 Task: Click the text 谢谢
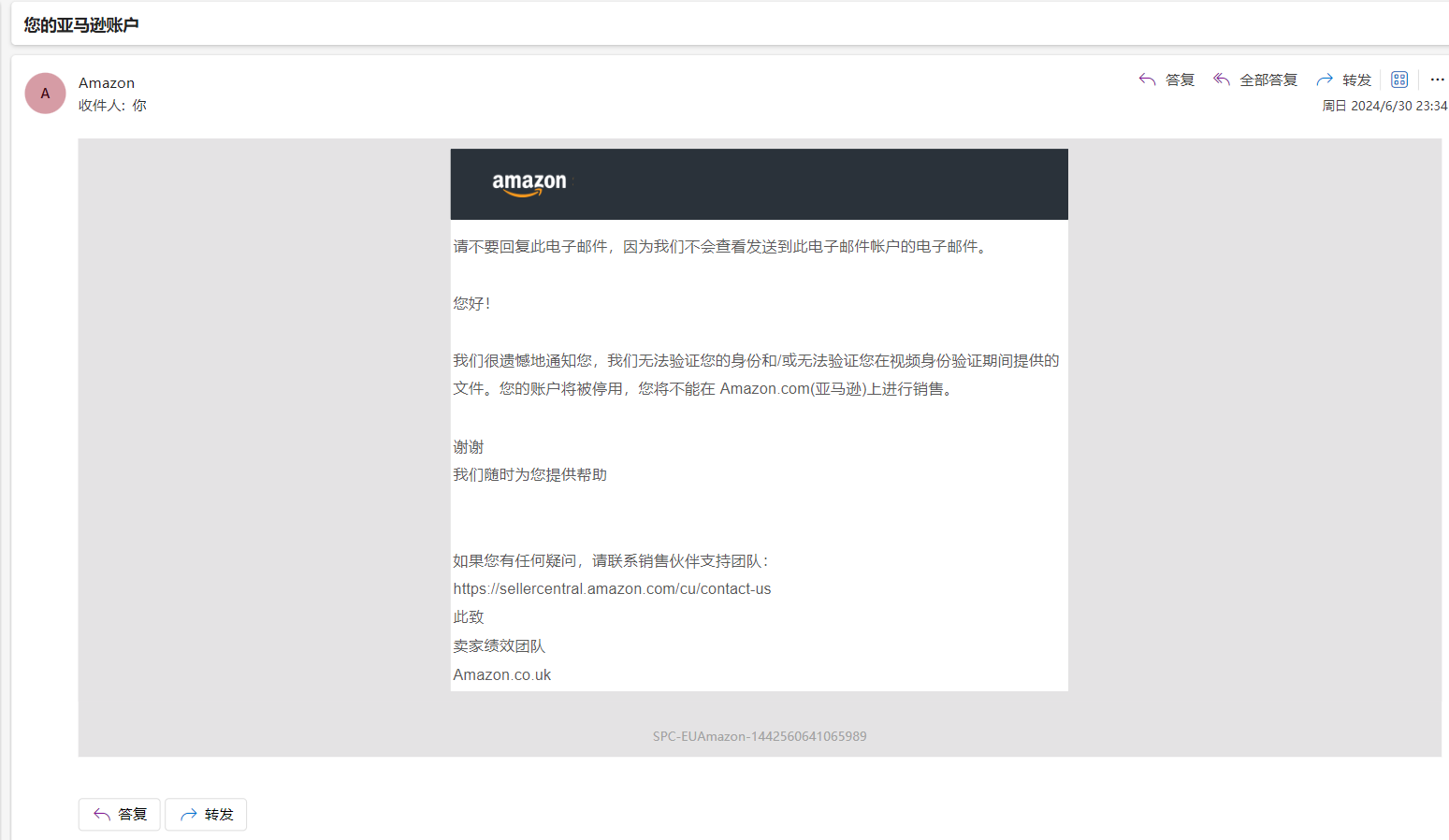[469, 446]
